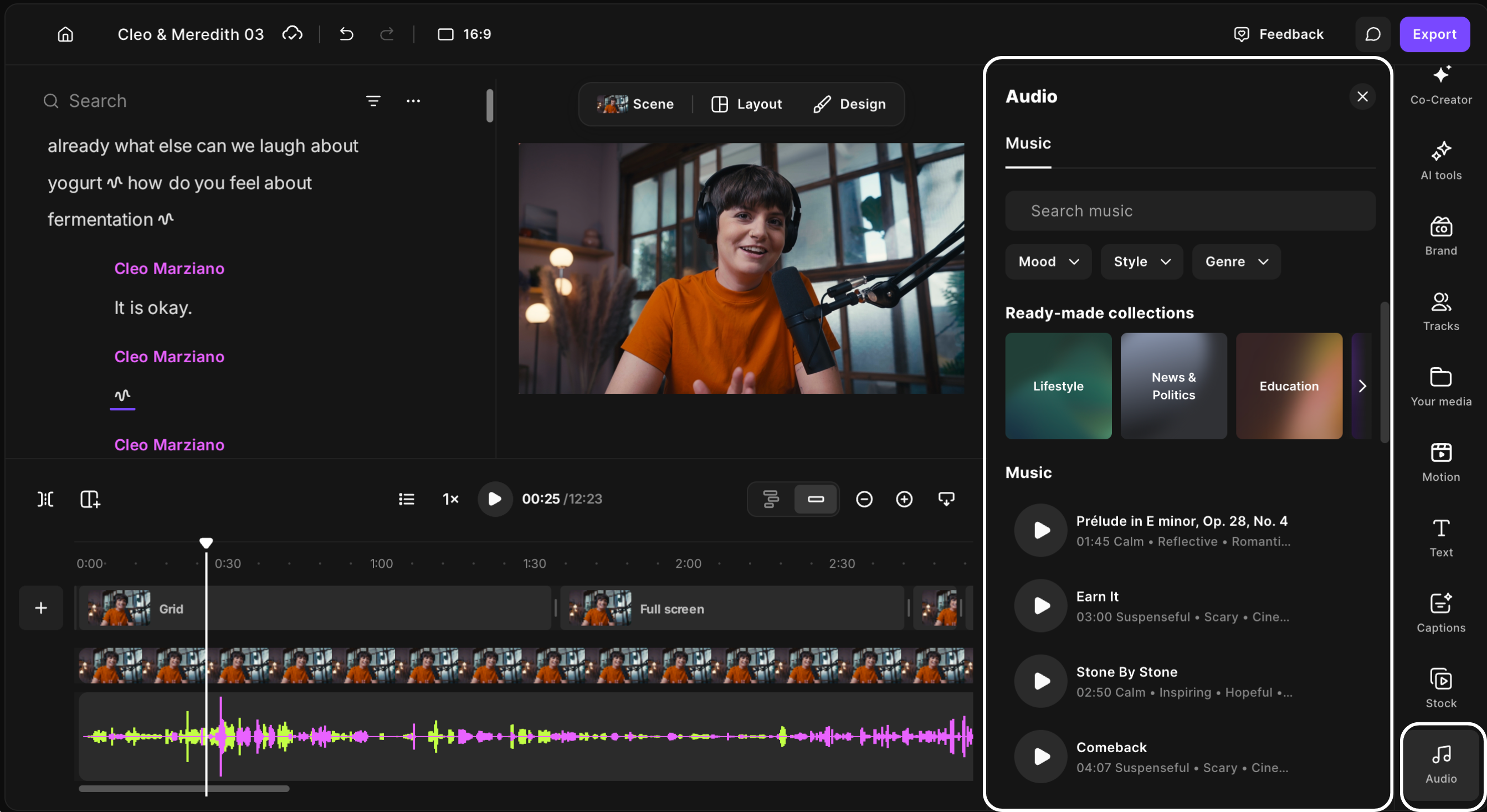1487x812 pixels.
Task: Click the collapse timeline panel icon
Action: (x=946, y=499)
